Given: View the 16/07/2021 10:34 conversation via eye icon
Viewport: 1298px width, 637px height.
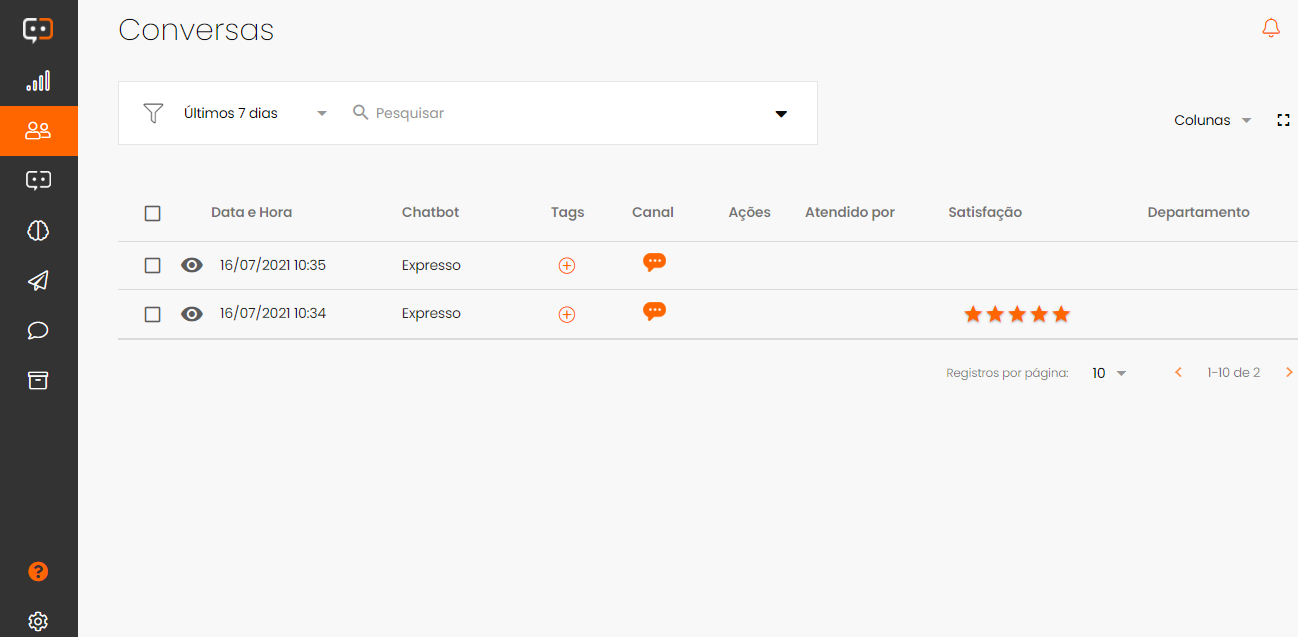Looking at the screenshot, I should coord(192,314).
